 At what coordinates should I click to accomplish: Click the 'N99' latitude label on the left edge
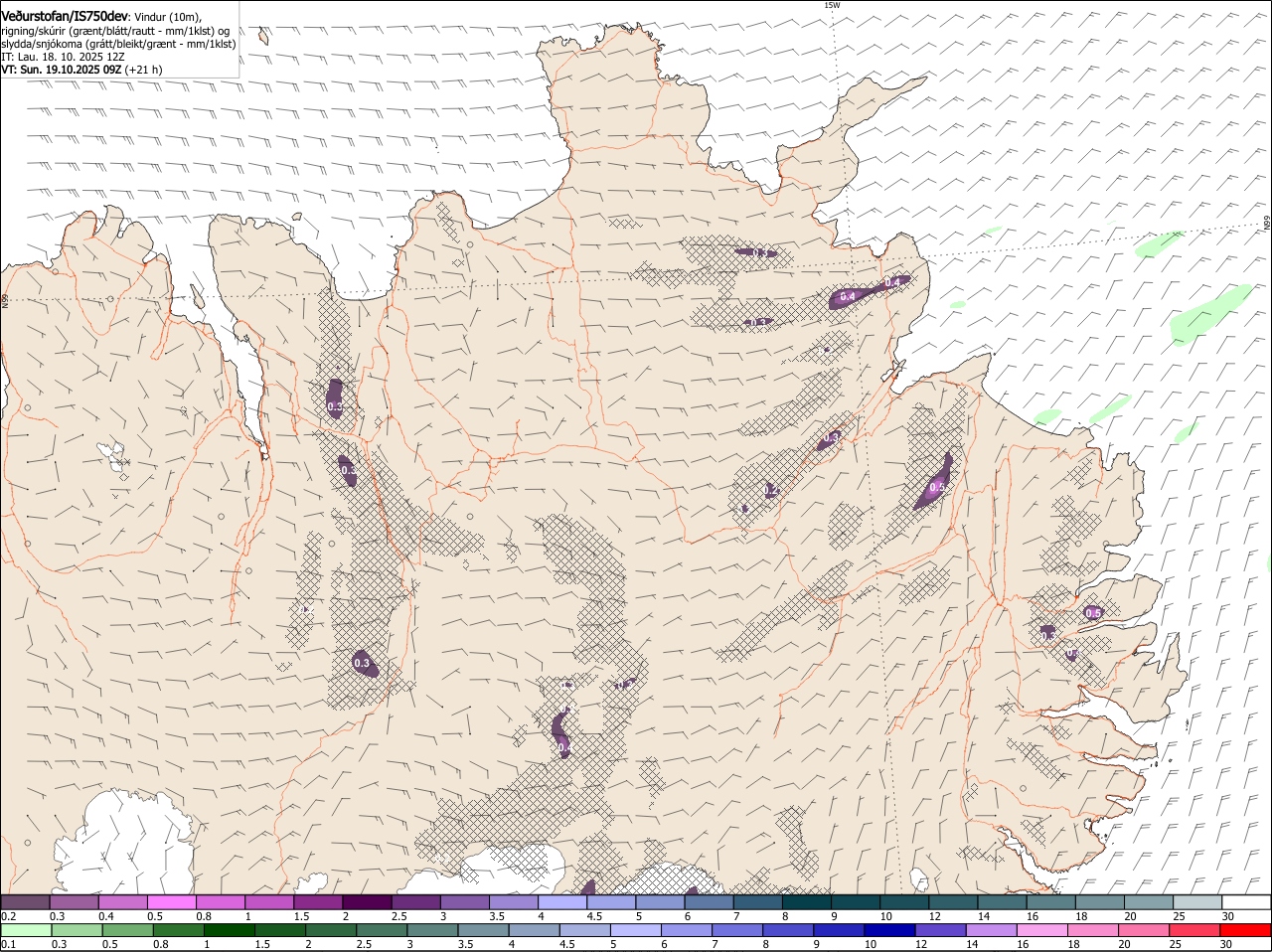(x=5, y=299)
